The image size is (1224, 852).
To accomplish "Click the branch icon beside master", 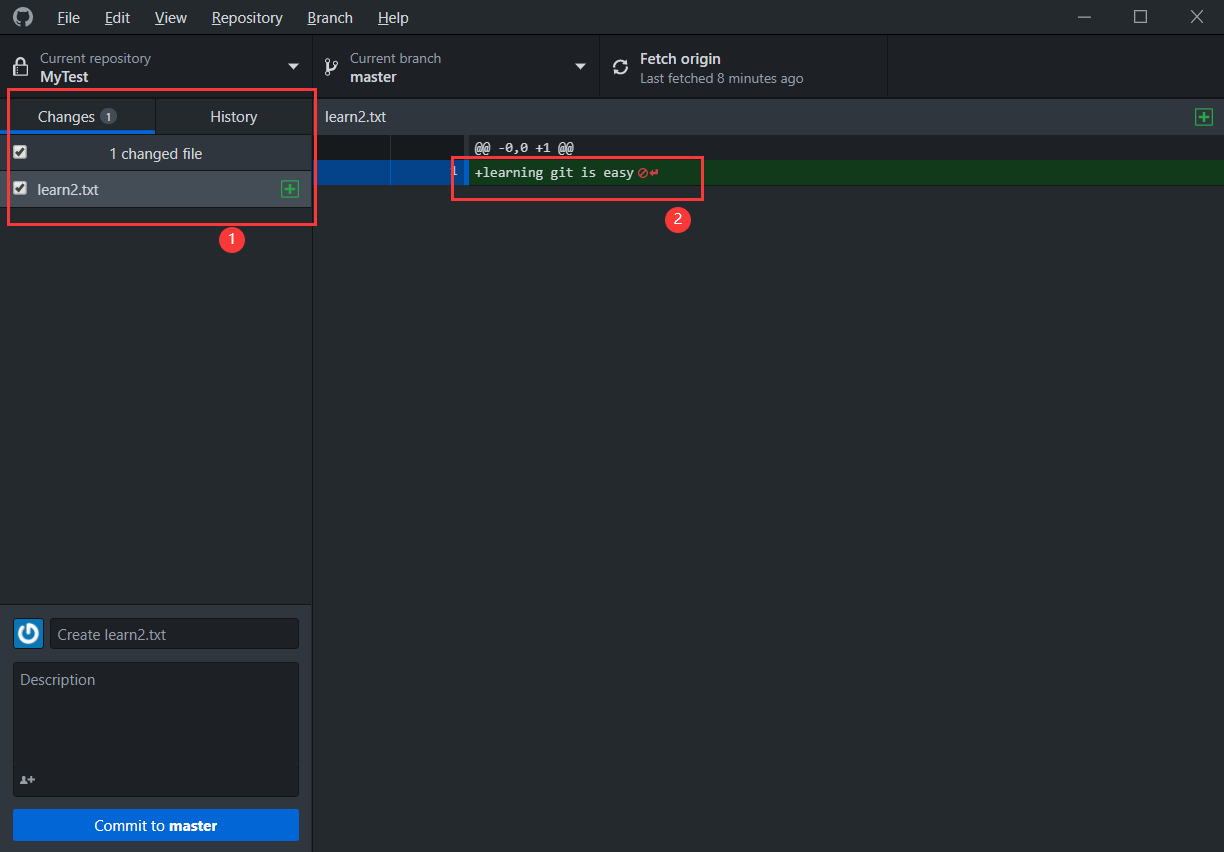I will [x=331, y=67].
